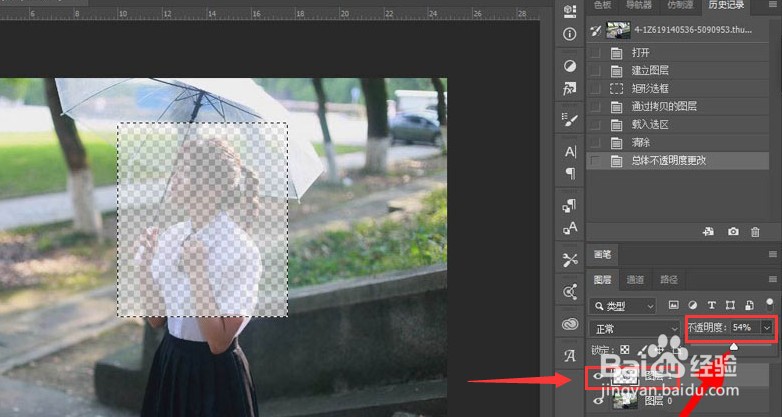The width and height of the screenshot is (782, 417).
Task: Toggle history brush box beside 总体不透明度更改
Action: click(x=595, y=161)
